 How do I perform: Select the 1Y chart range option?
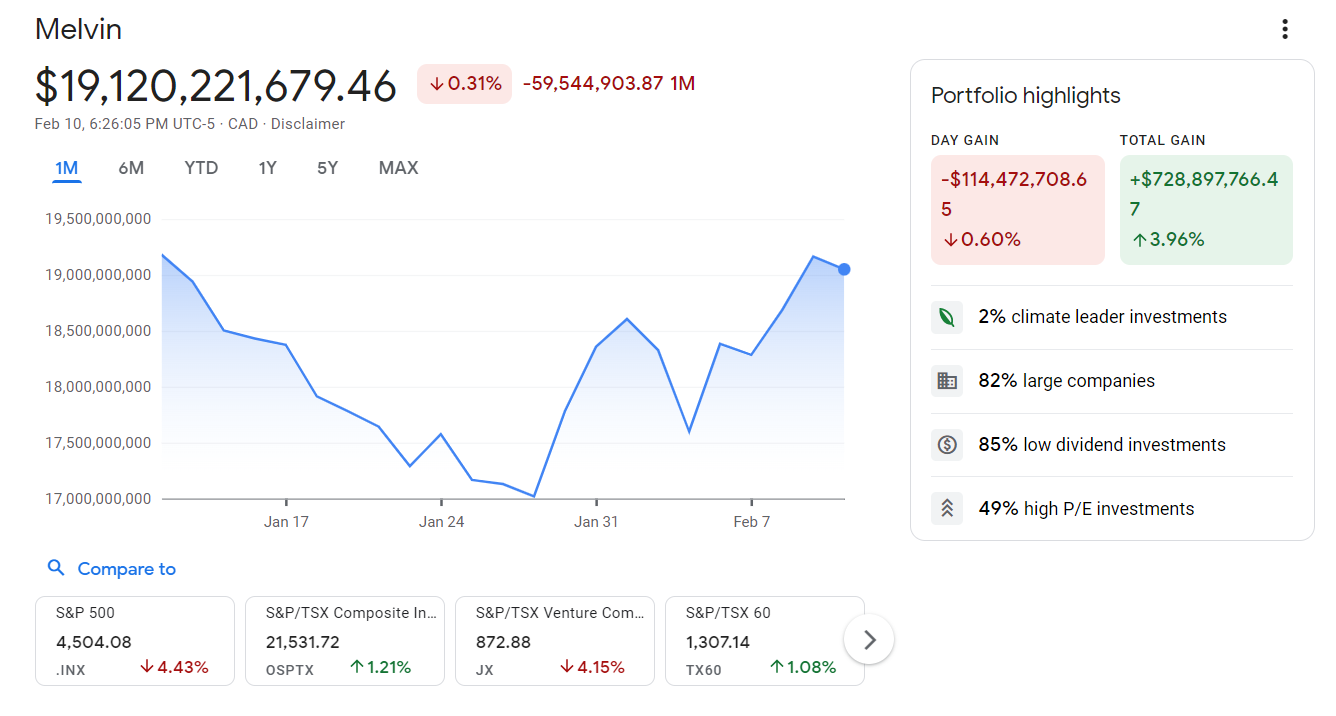[267, 167]
